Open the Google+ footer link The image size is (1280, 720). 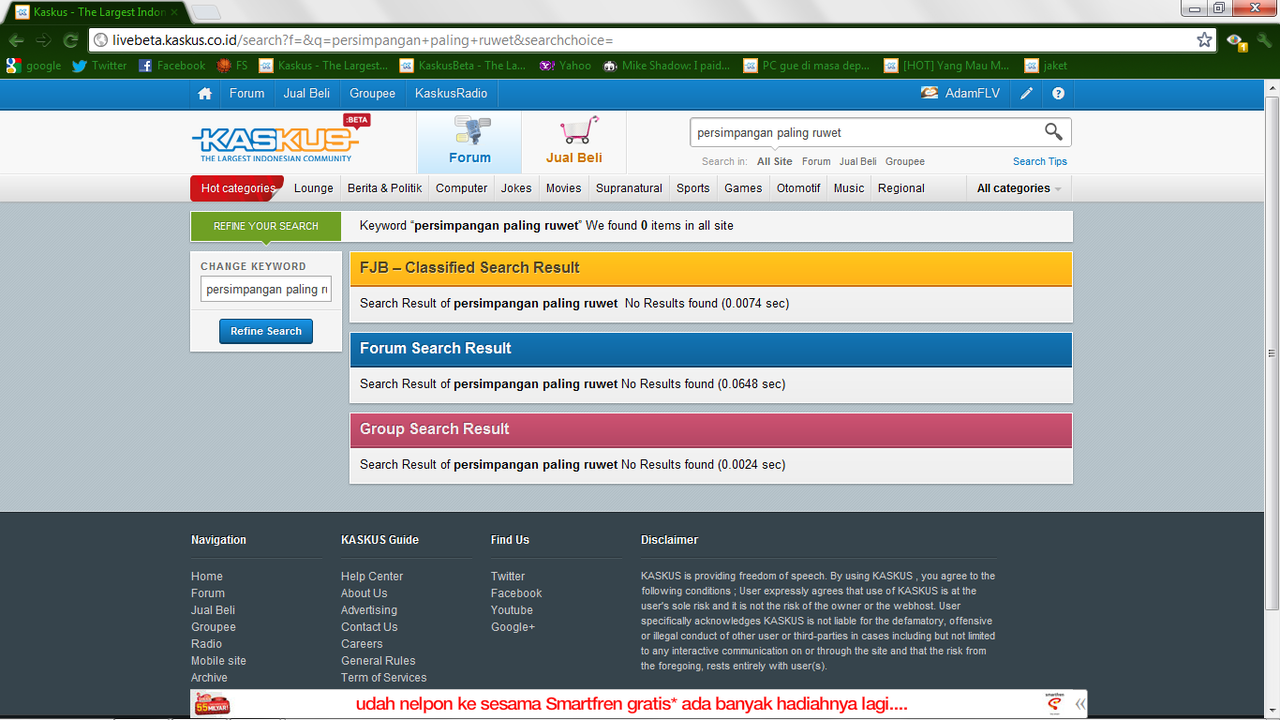[x=513, y=627]
